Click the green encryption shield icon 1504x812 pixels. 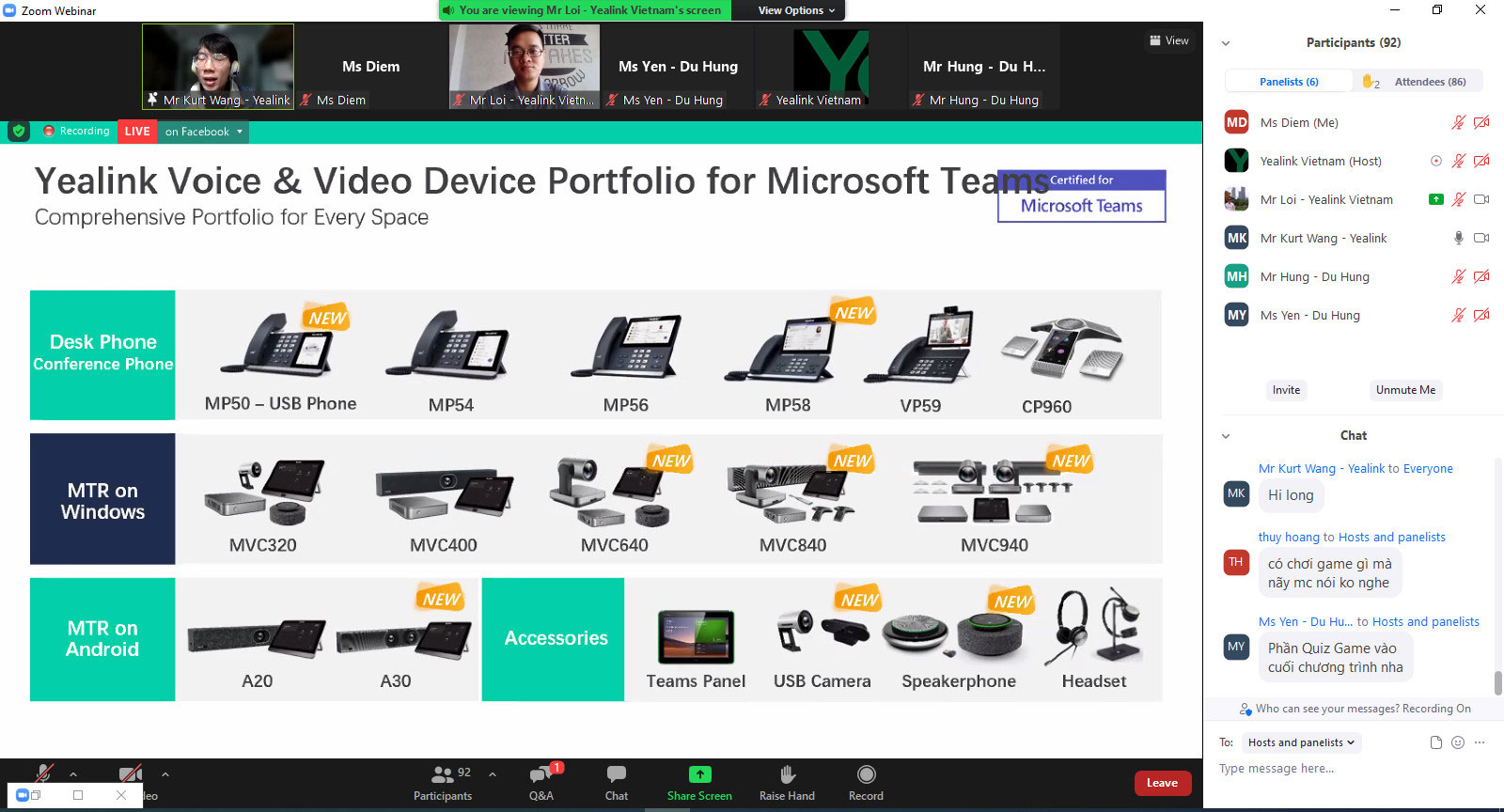point(19,132)
